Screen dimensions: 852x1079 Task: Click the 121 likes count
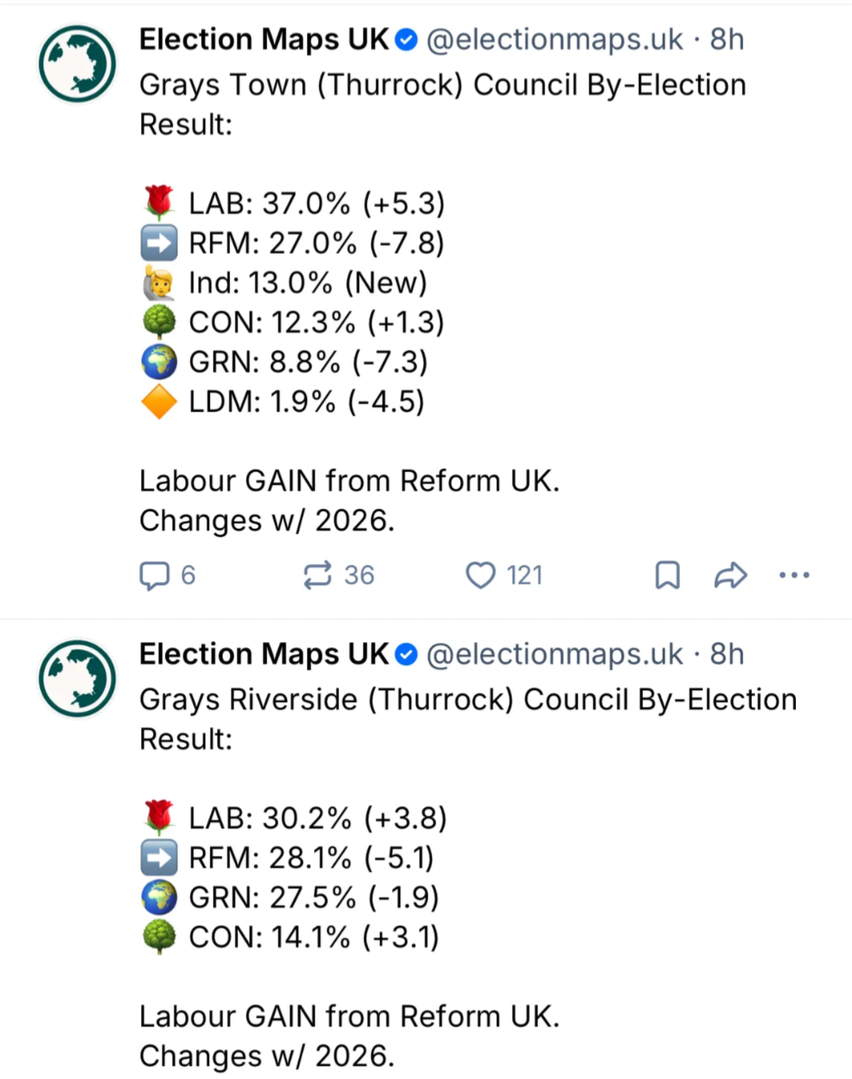[524, 575]
